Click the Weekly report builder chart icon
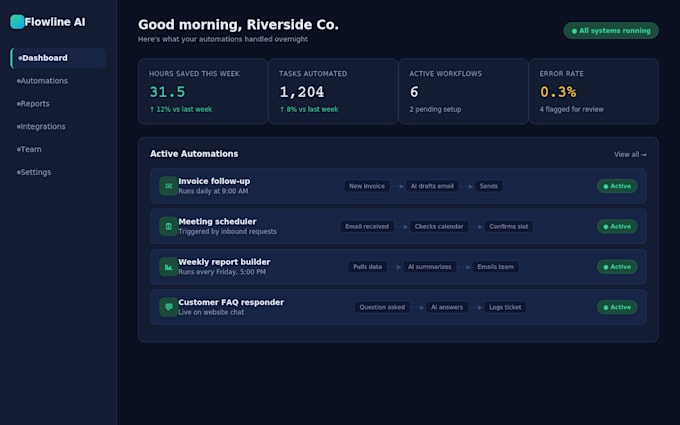 click(169, 267)
